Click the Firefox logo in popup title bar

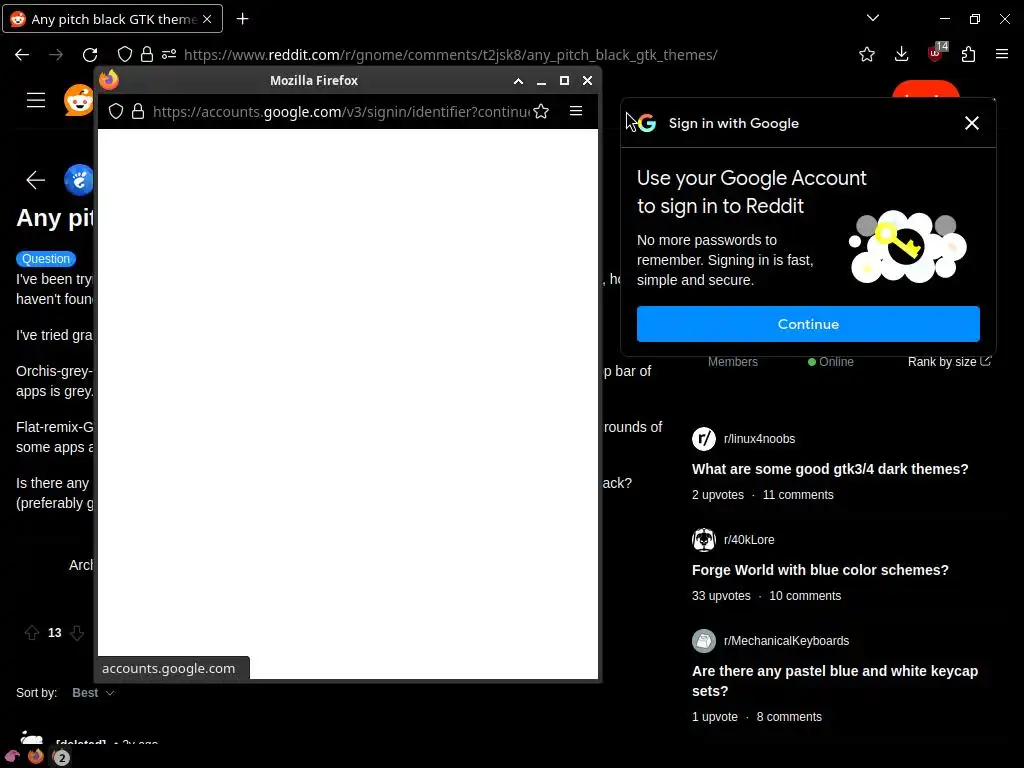(x=109, y=80)
